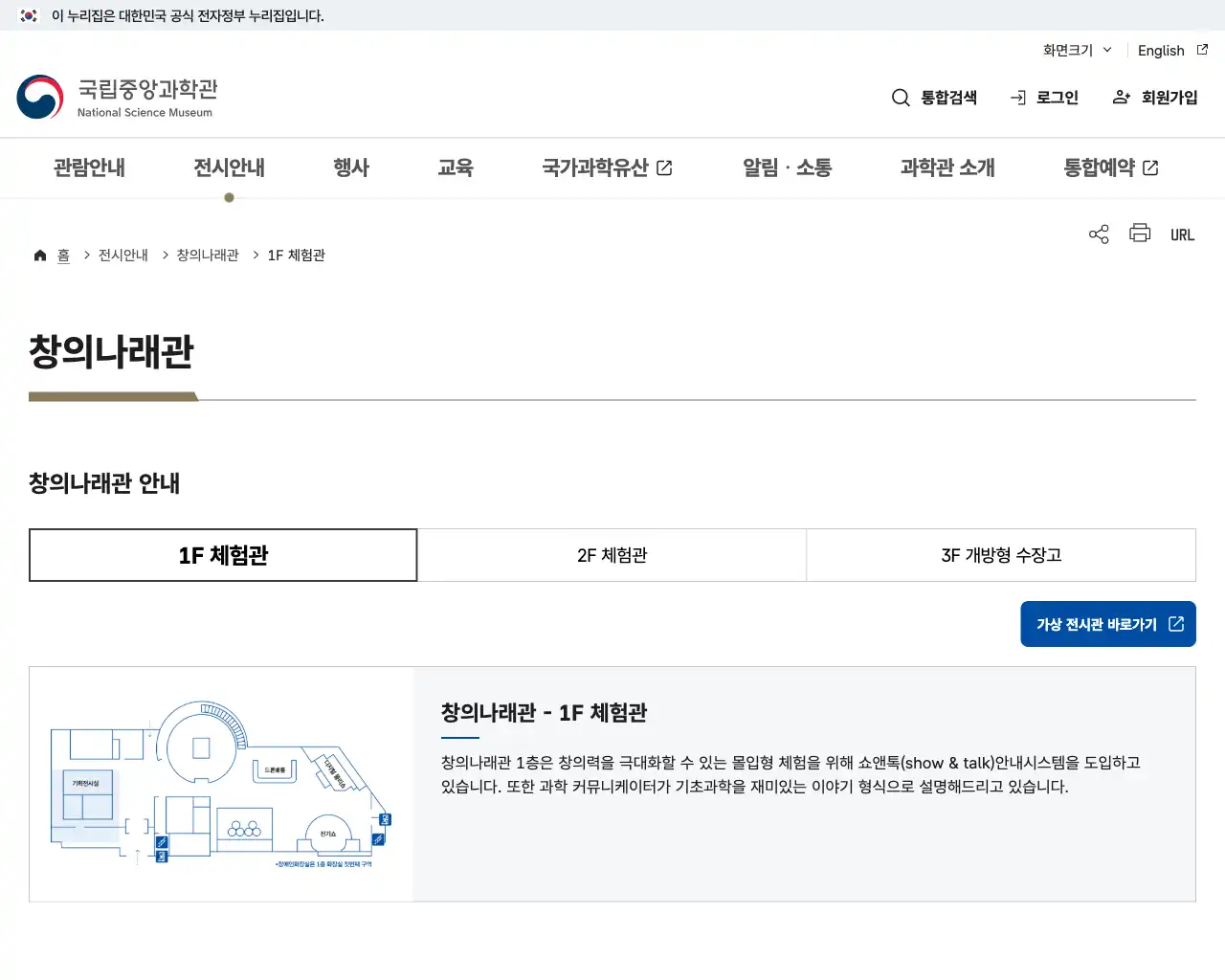This screenshot has width=1225, height=980.
Task: Click the share icon above the breadcrumb
Action: click(1098, 234)
